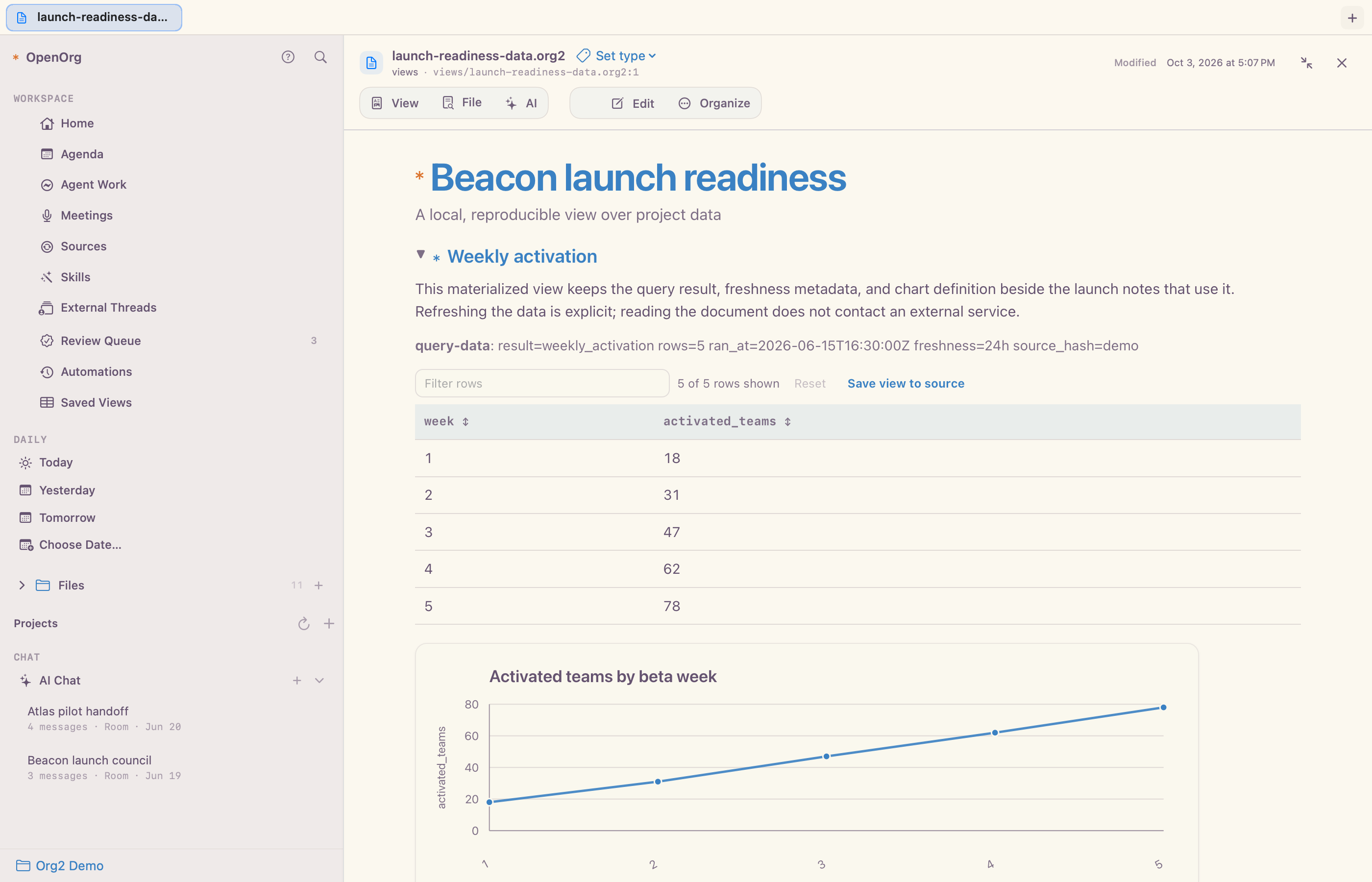Click the Filter rows input field
The image size is (1372, 882).
[542, 383]
